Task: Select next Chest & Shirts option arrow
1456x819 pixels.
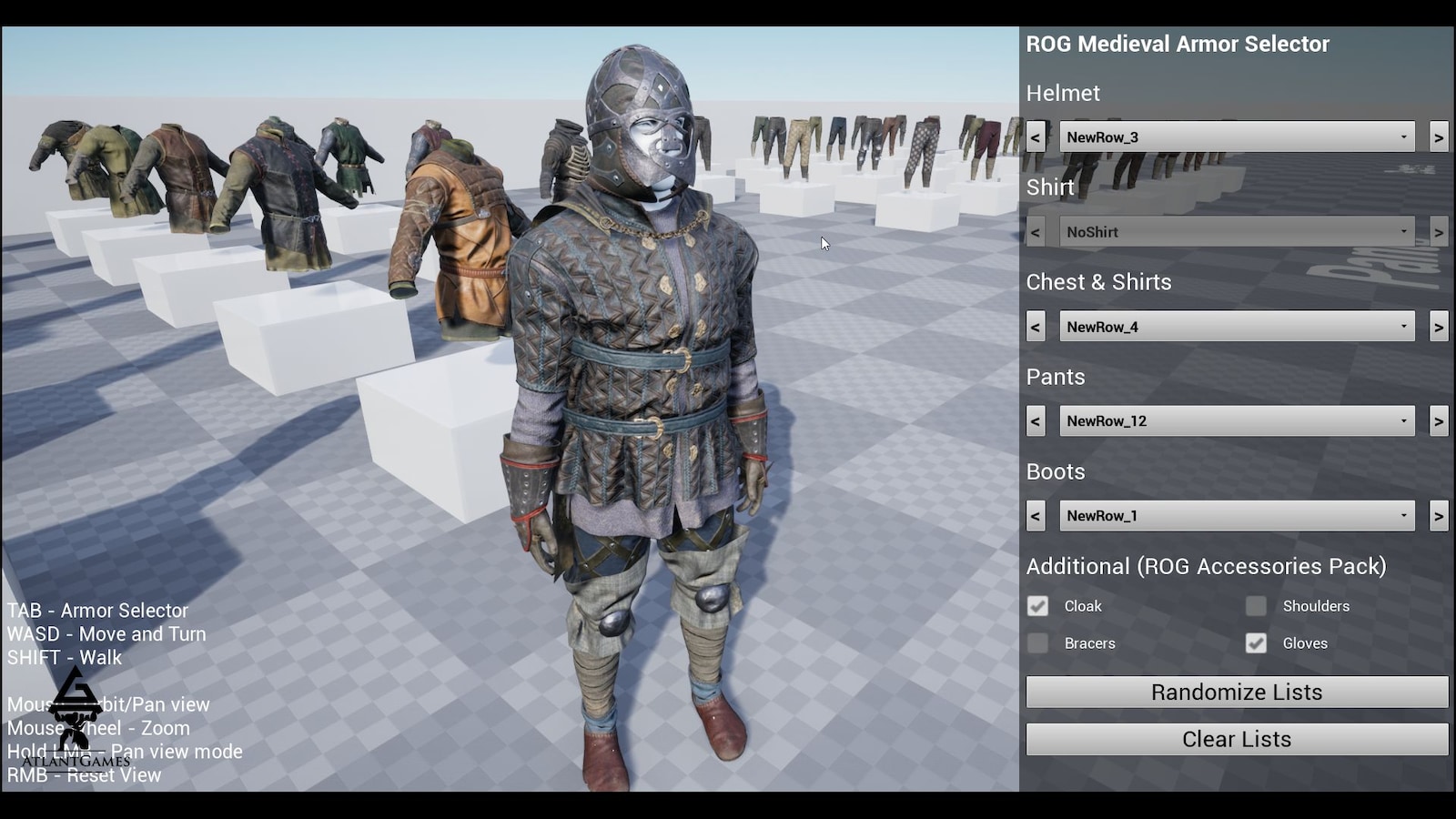Action: click(1439, 327)
